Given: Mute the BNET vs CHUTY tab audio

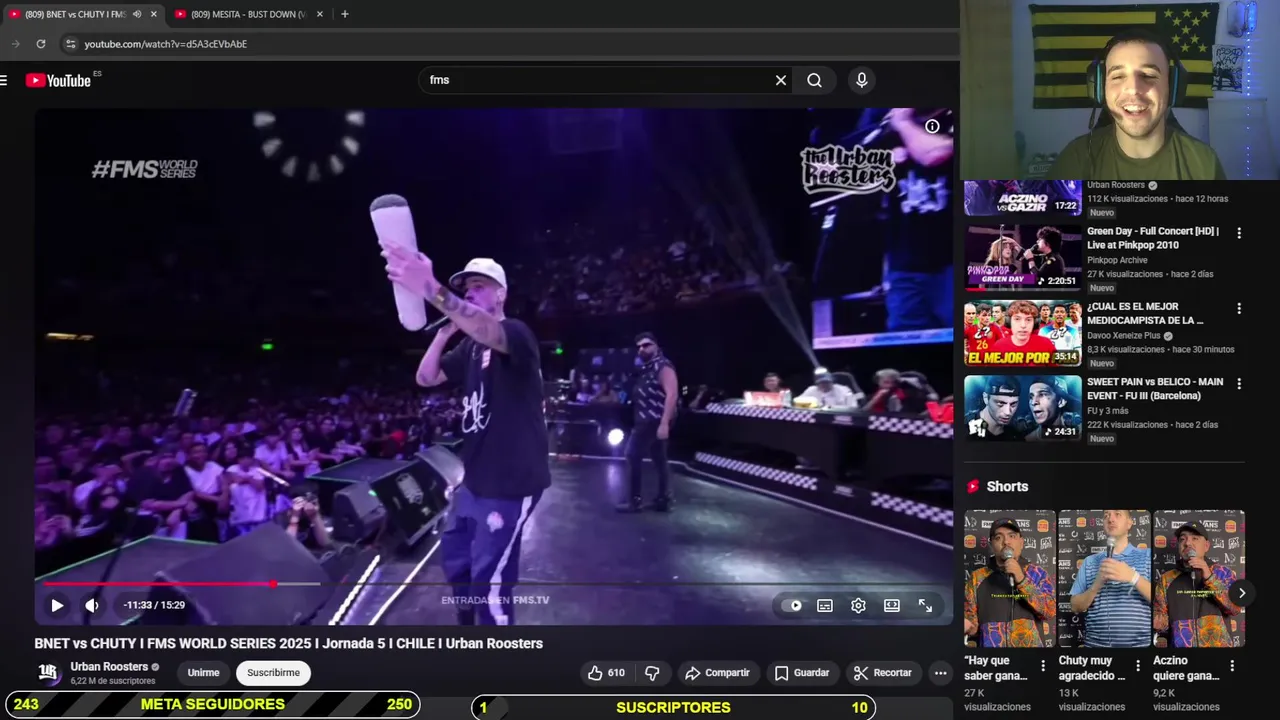Looking at the screenshot, I should tap(137, 14).
